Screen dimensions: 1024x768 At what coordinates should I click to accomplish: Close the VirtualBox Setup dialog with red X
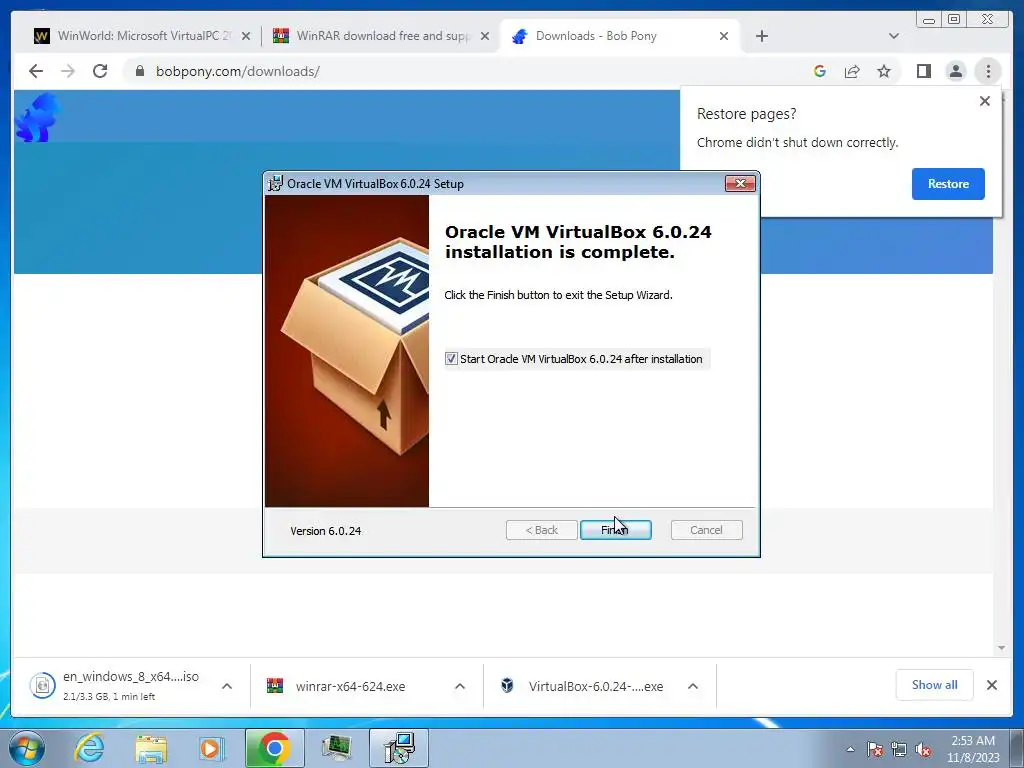tap(740, 184)
